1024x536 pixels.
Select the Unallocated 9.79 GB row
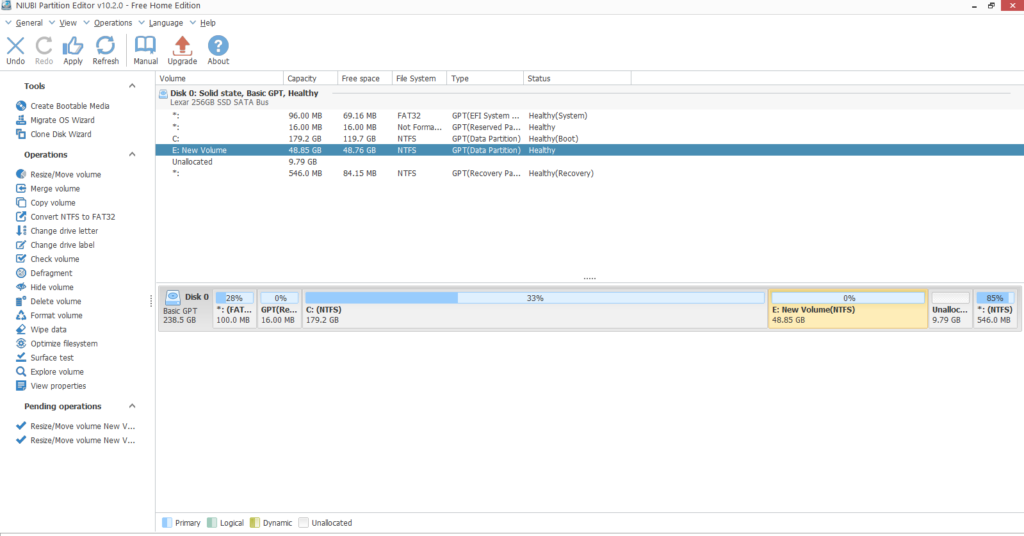pos(590,162)
